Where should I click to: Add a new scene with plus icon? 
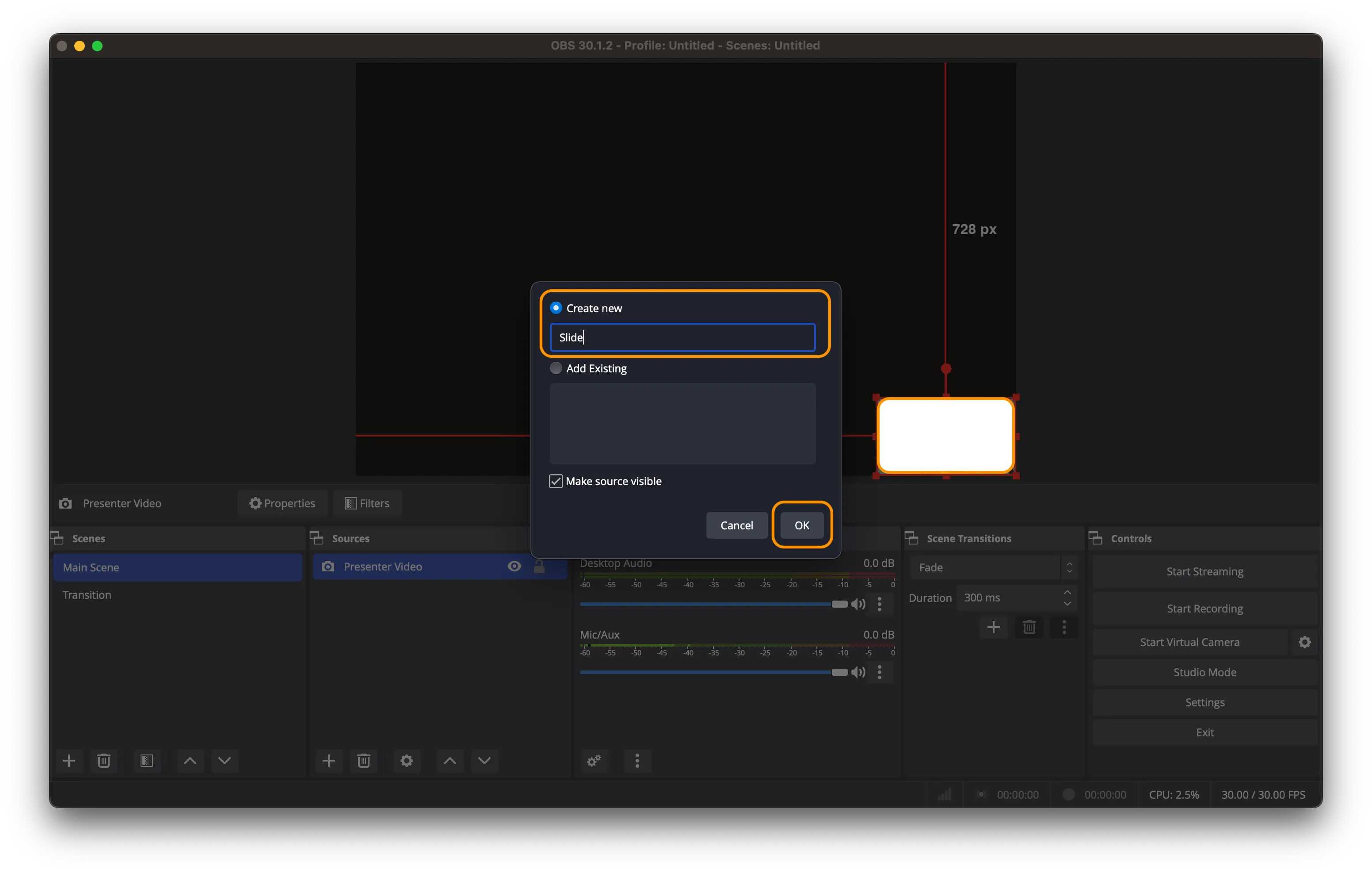69,761
